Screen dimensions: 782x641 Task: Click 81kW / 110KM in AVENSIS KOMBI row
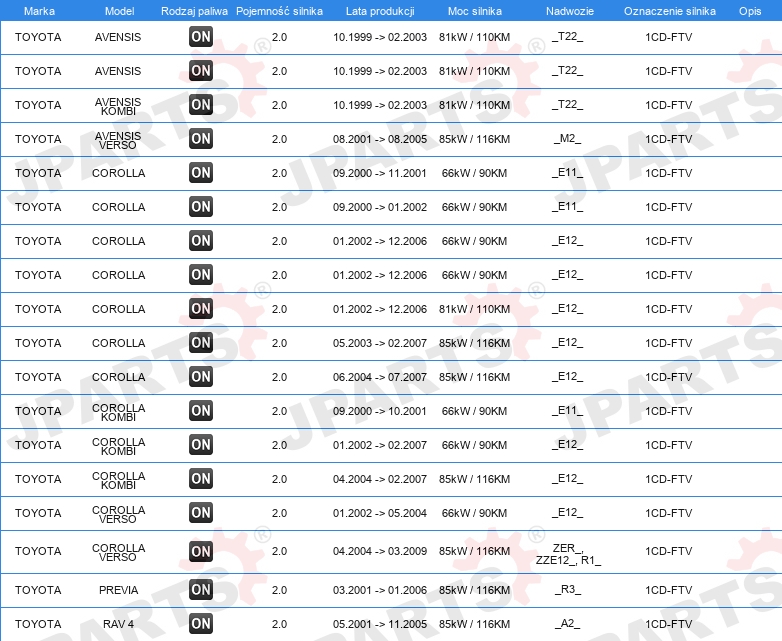(x=474, y=105)
